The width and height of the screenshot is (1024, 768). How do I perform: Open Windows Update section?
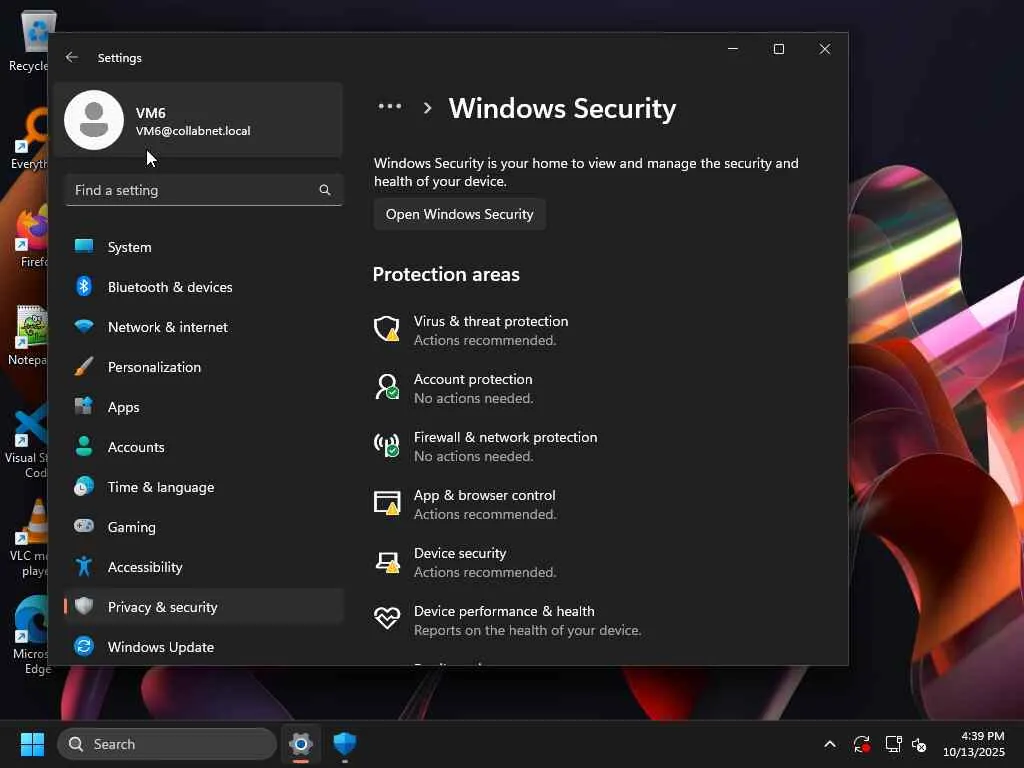click(x=204, y=647)
